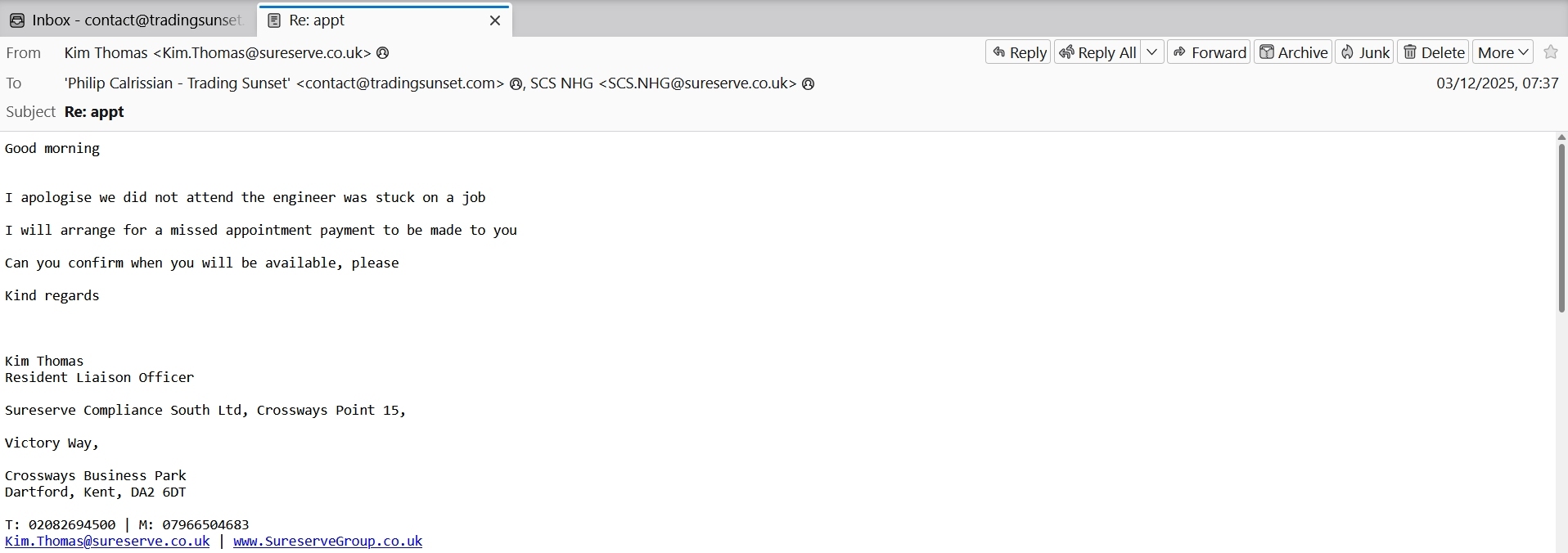Viewport: 1568px width, 553px height.
Task: Open the www.SureserveGroup.co.uk link
Action: coord(327,541)
